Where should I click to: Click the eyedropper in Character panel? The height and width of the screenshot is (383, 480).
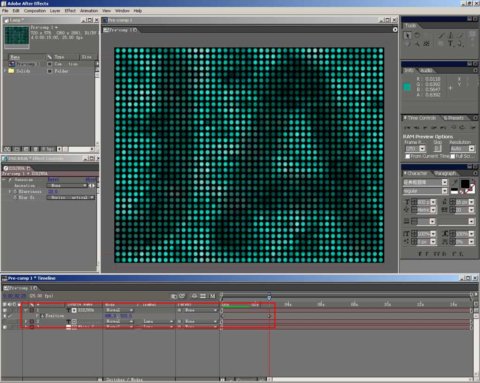tap(454, 182)
